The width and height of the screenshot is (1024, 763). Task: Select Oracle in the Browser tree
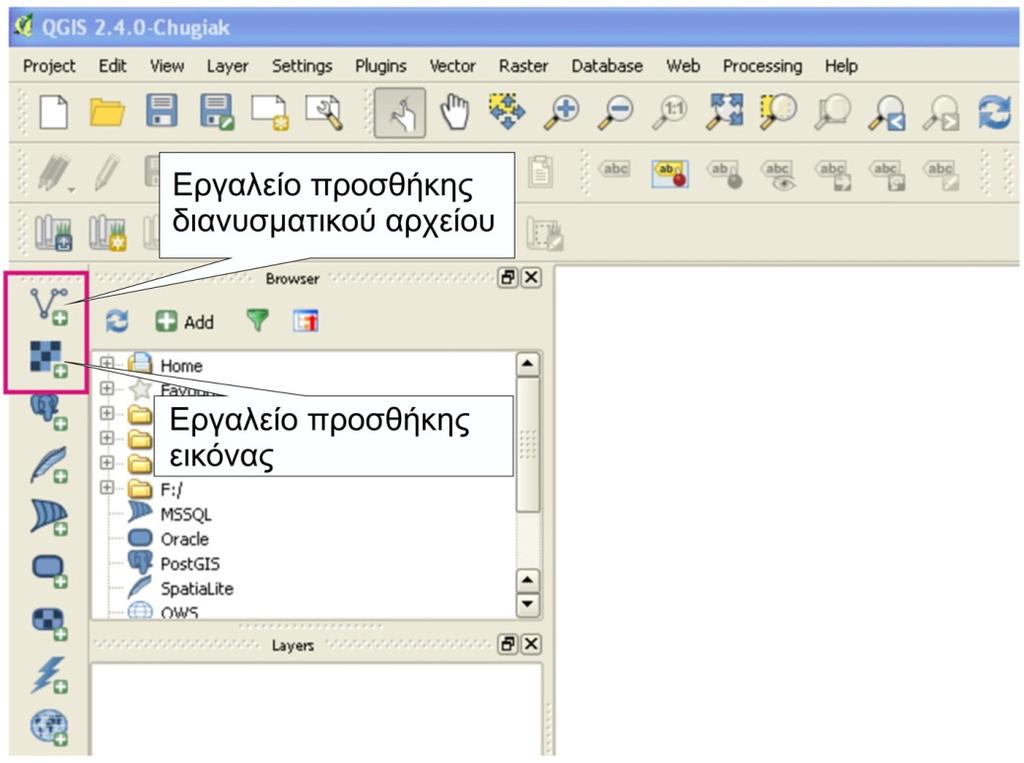click(x=185, y=539)
